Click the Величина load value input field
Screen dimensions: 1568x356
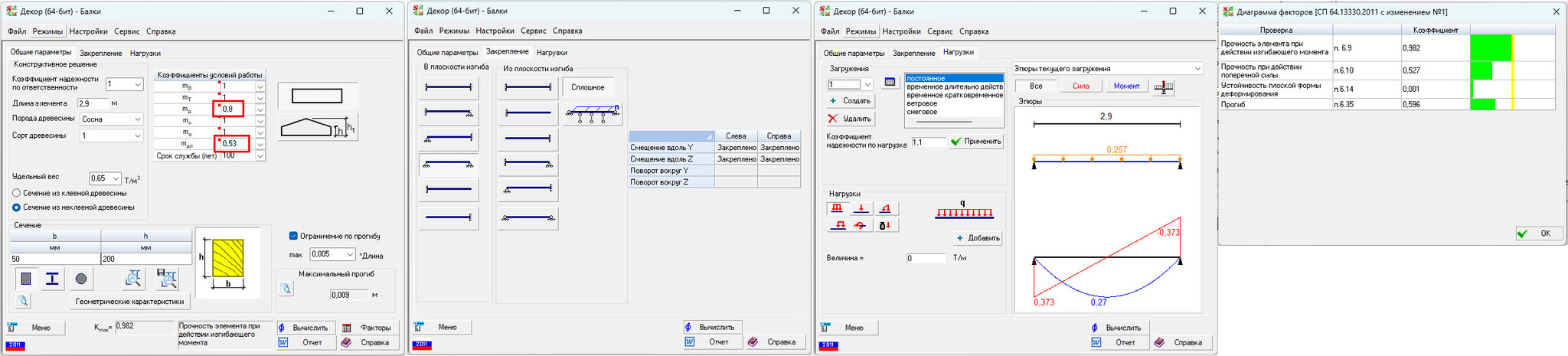click(x=926, y=258)
